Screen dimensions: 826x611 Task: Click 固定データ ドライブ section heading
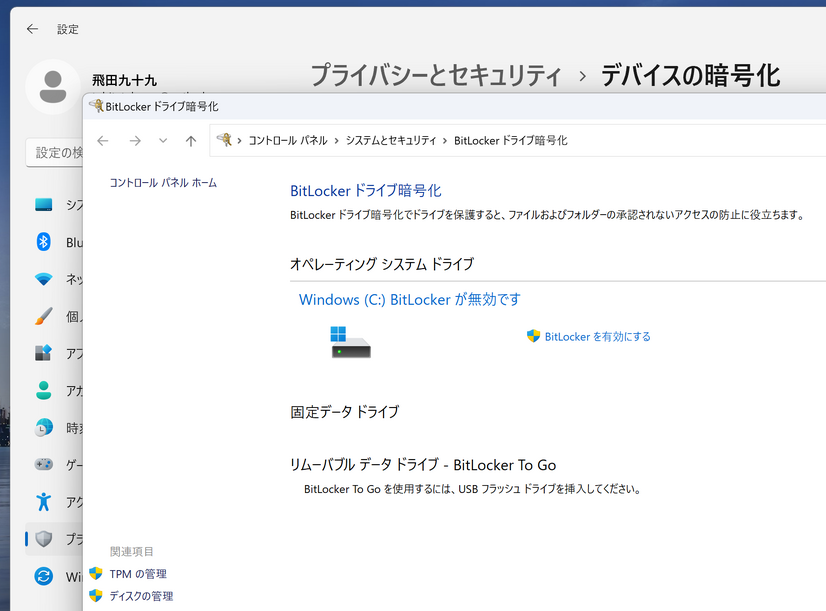click(x=345, y=412)
